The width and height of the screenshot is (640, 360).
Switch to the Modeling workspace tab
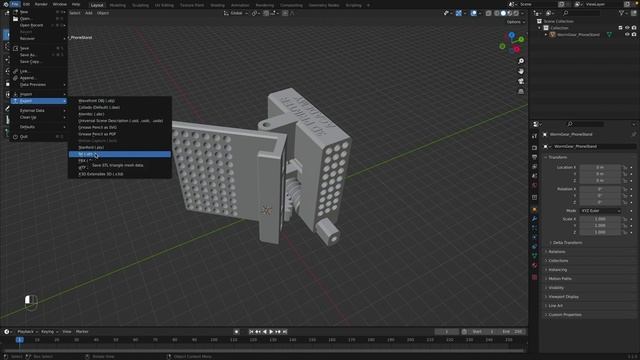point(118,5)
